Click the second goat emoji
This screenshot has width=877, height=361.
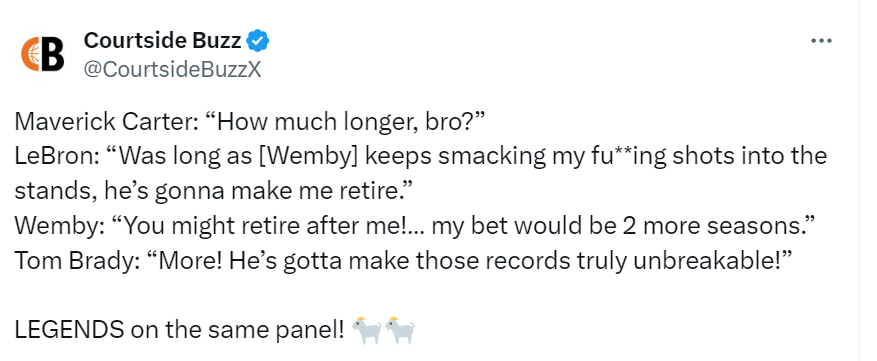click(399, 330)
